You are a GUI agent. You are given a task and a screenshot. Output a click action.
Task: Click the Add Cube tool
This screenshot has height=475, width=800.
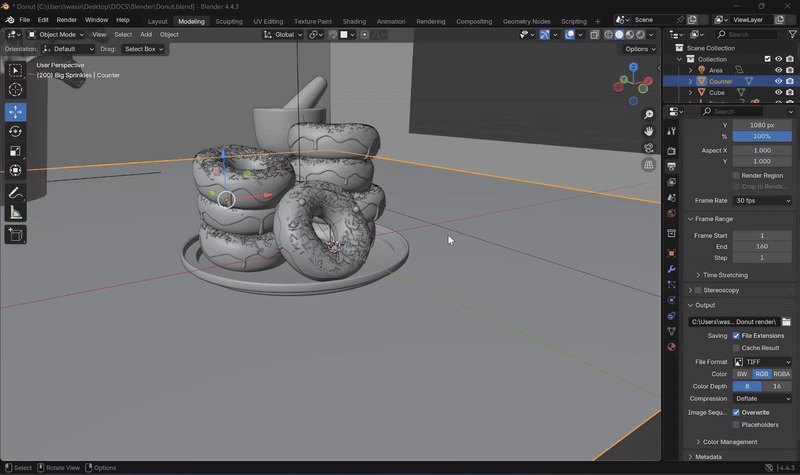(x=16, y=235)
